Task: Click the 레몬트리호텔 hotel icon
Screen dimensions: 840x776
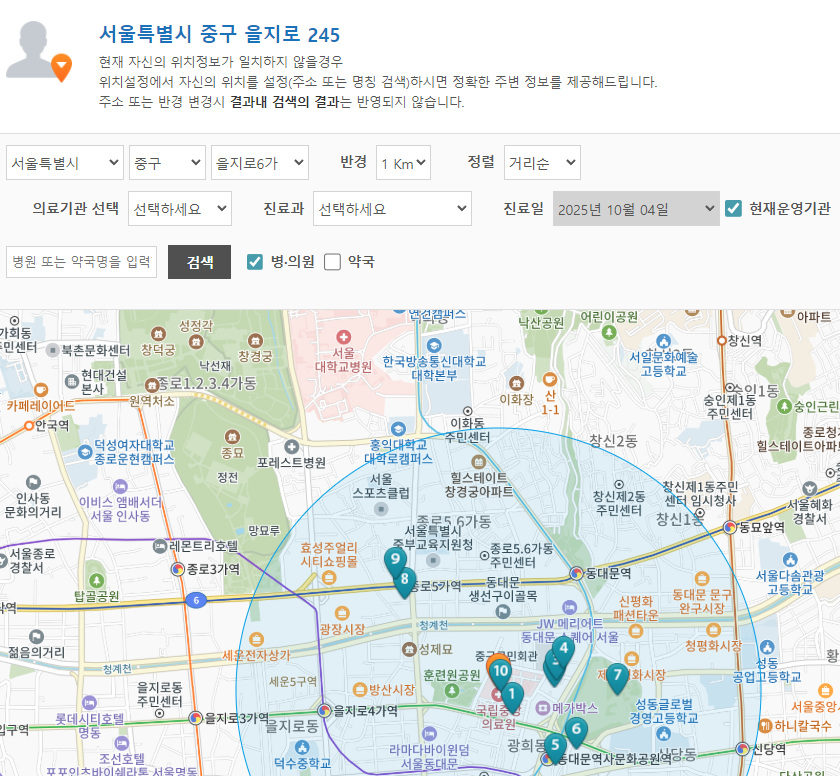Action: [x=160, y=546]
